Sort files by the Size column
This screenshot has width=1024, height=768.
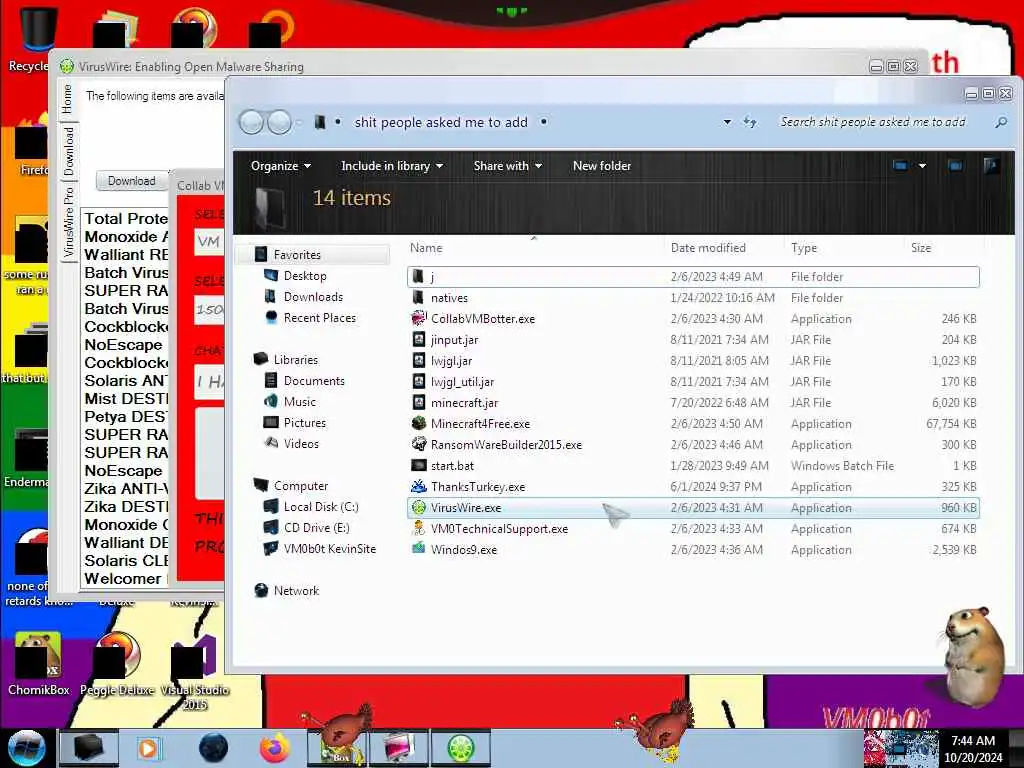pos(921,248)
